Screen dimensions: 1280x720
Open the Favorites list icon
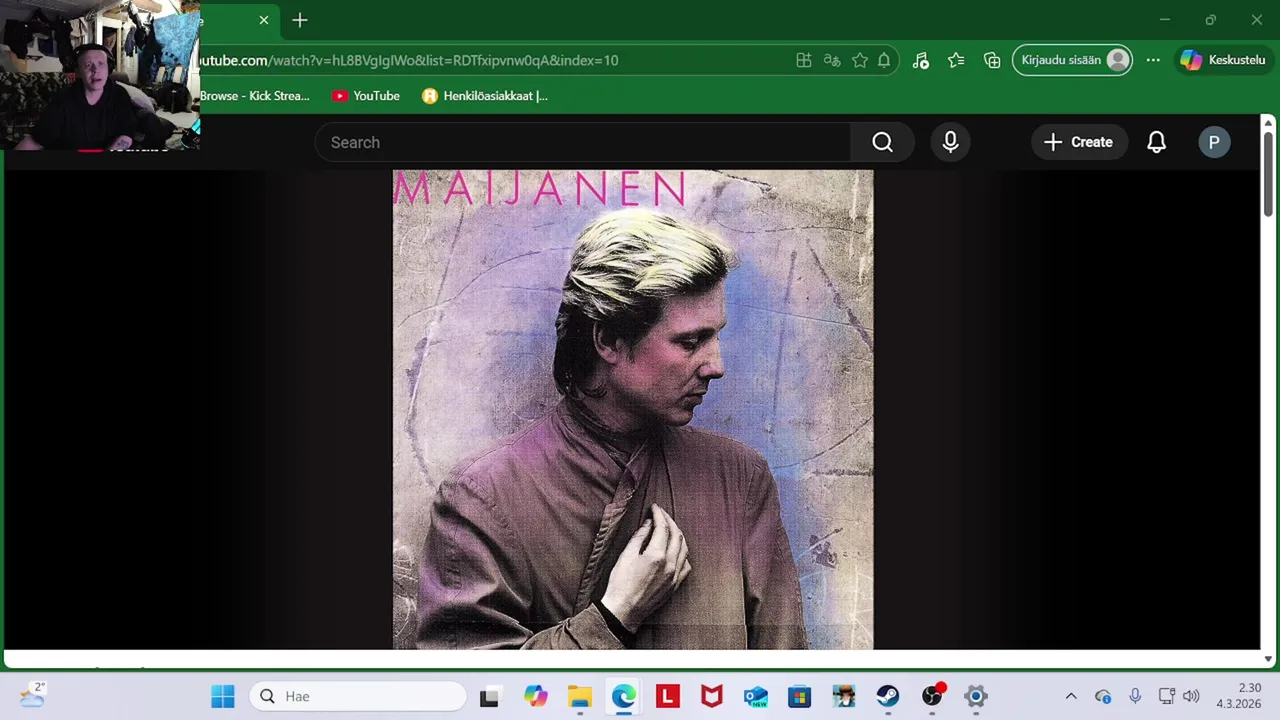956,60
